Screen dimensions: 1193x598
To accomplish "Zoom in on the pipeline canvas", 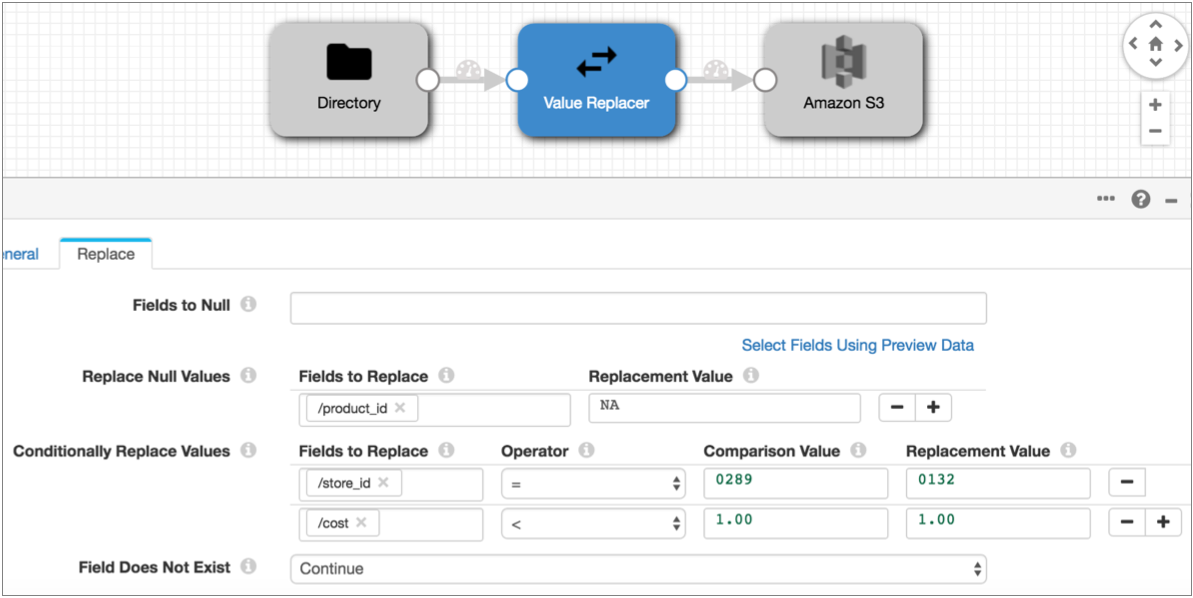I will pyautogui.click(x=1155, y=105).
